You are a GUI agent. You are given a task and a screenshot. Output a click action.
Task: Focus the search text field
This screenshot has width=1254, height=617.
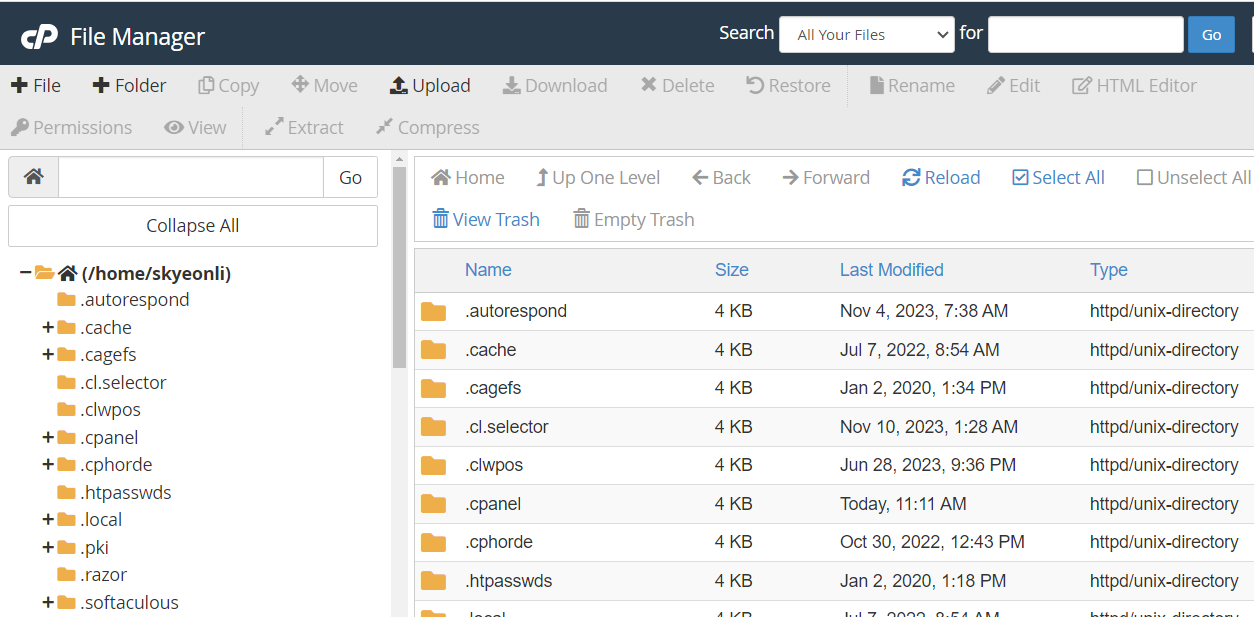(1085, 35)
